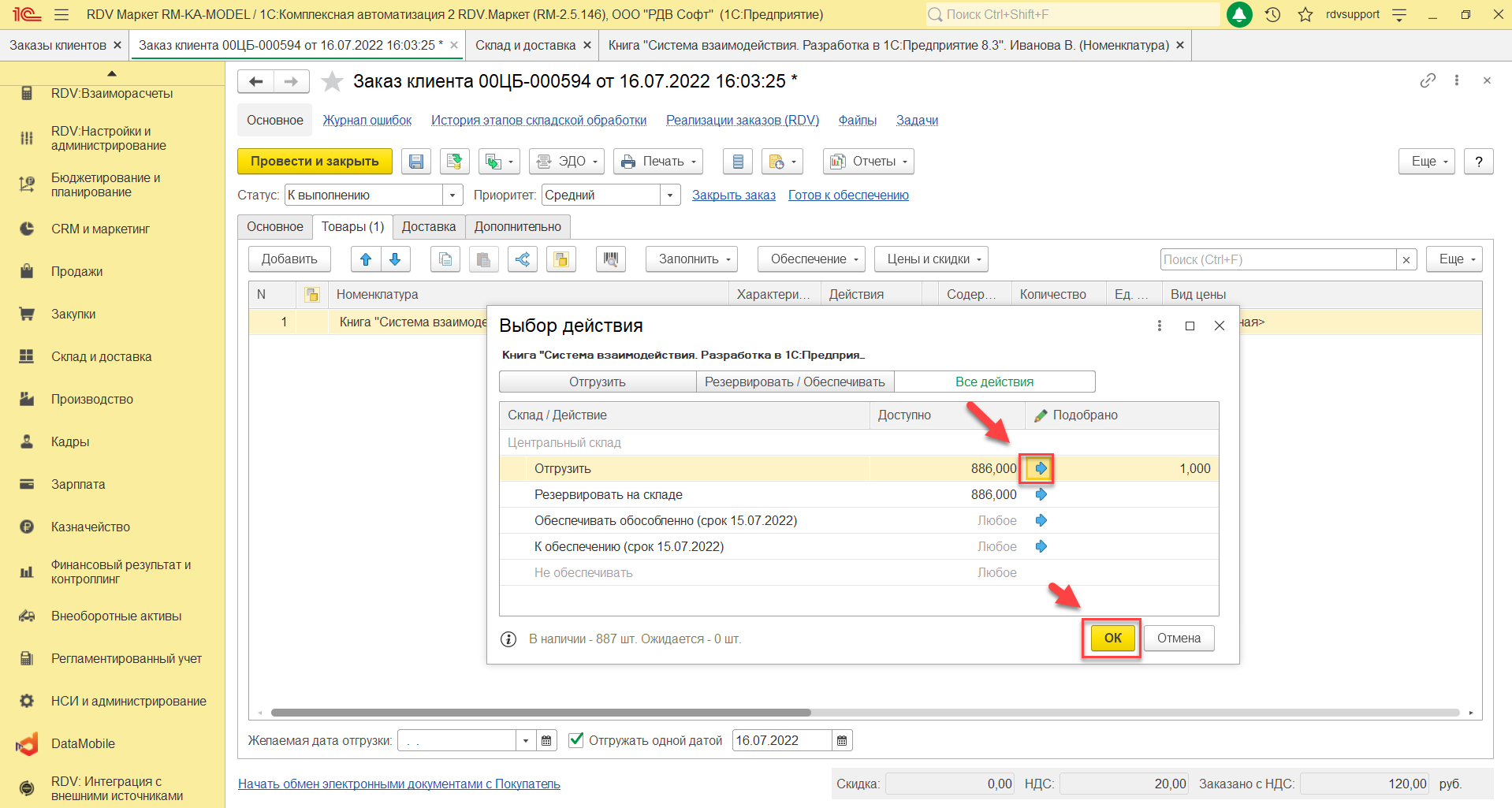Toggle Отгружать одной датой checkbox
Screen dimensions: 1512x808
tap(576, 740)
